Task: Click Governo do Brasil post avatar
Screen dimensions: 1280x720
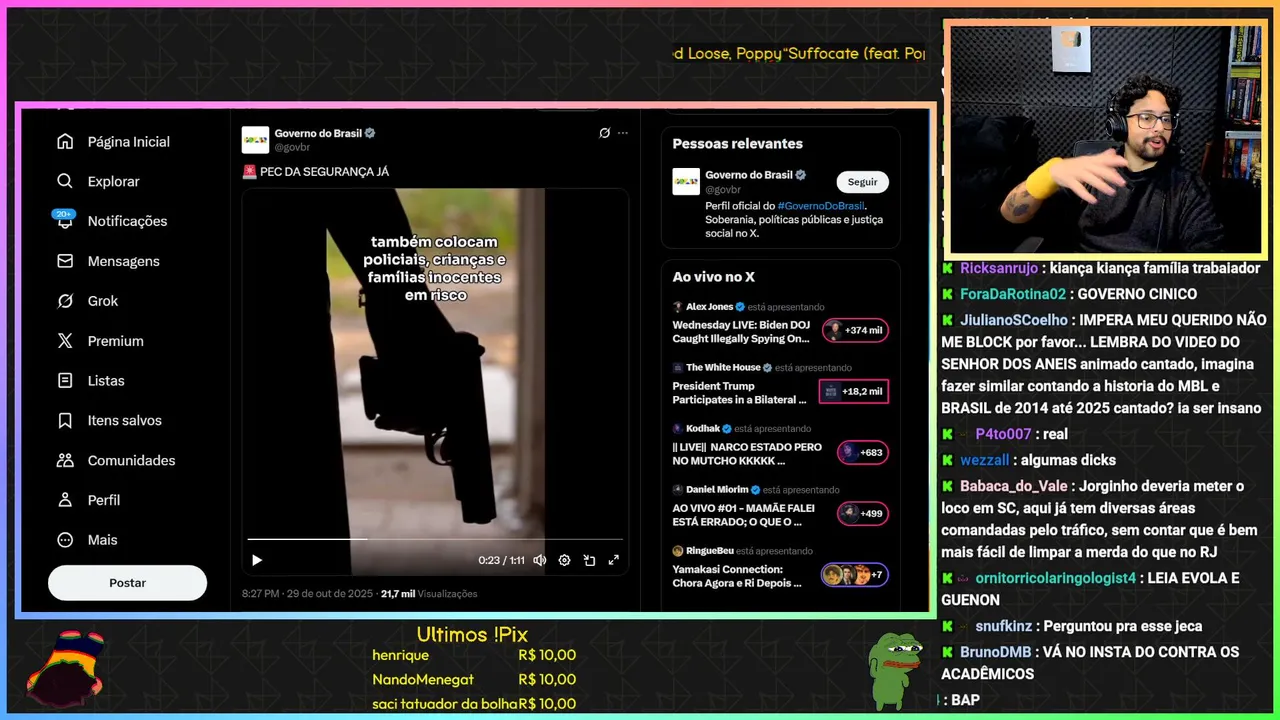Action: tap(255, 140)
